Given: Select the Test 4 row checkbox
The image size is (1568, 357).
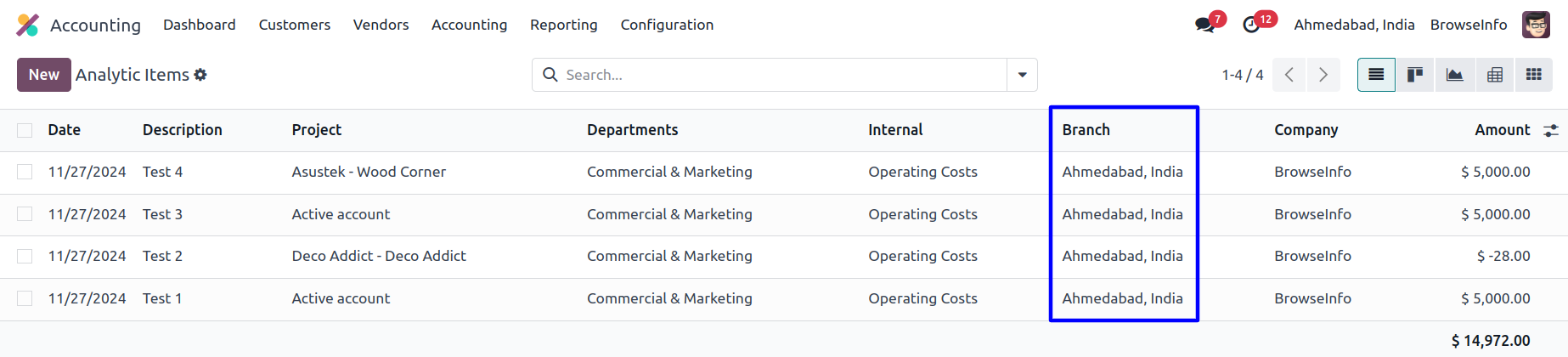Looking at the screenshot, I should click(x=25, y=172).
